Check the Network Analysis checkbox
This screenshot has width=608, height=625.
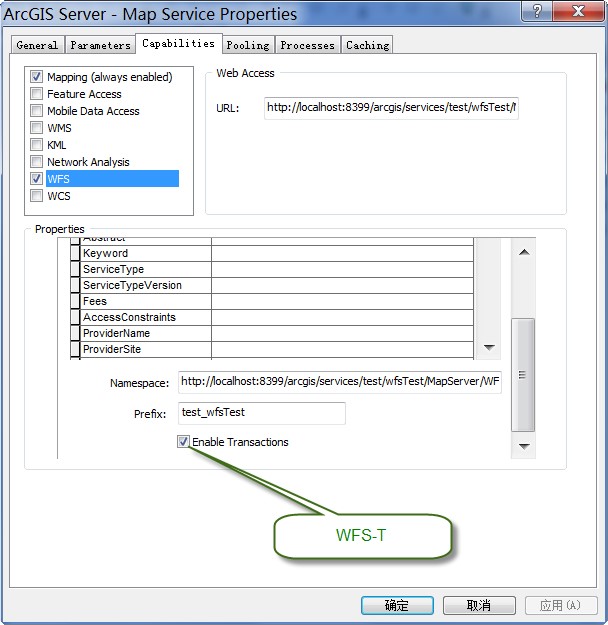pos(37,162)
